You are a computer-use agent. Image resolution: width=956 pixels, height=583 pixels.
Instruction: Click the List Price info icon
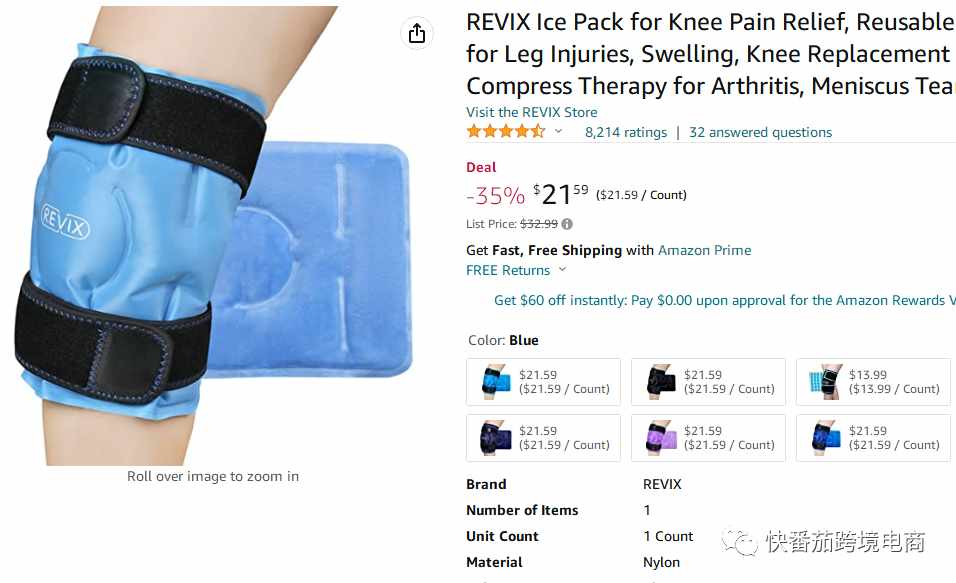click(567, 224)
